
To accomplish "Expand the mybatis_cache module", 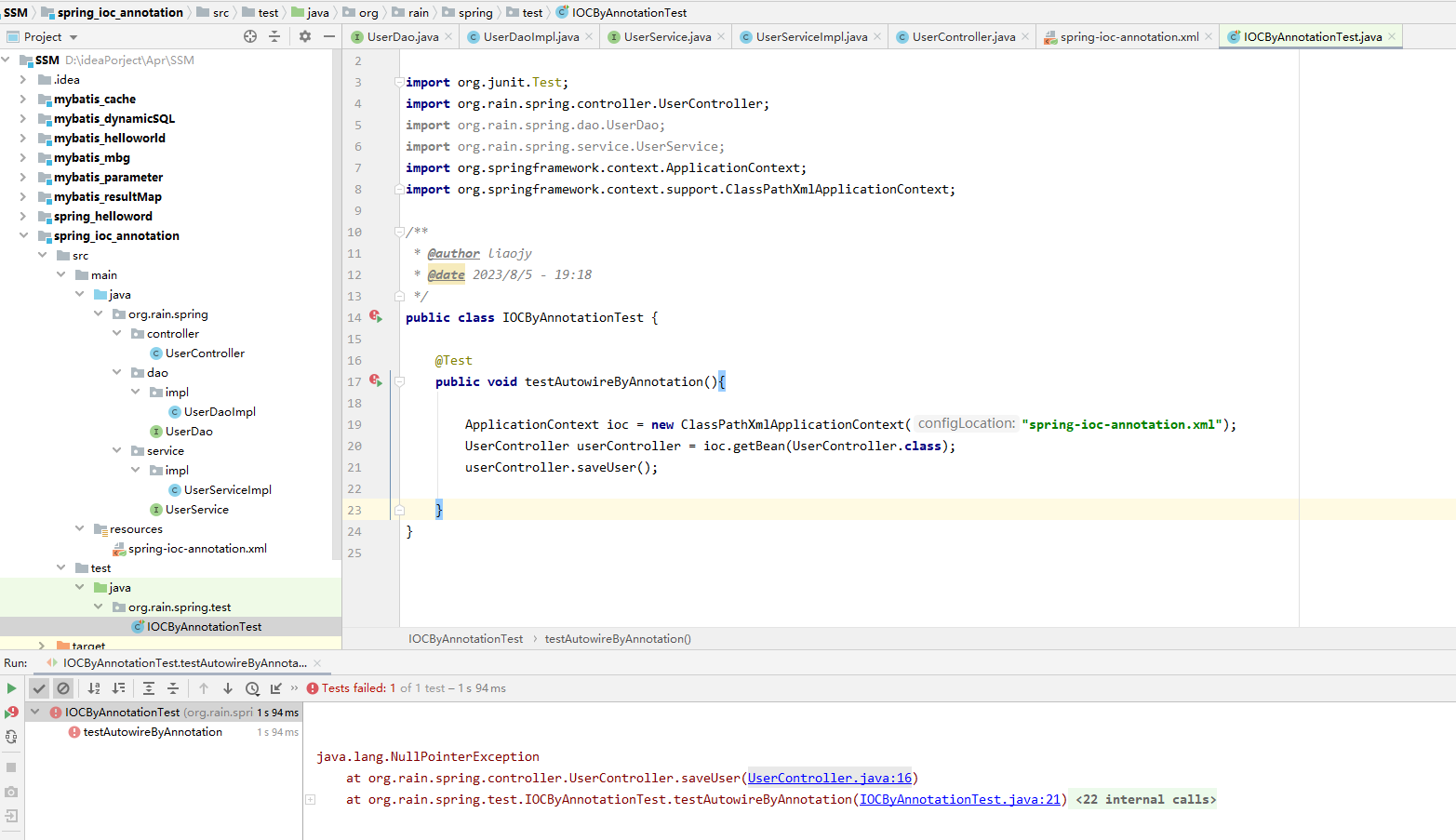I will click(x=23, y=99).
